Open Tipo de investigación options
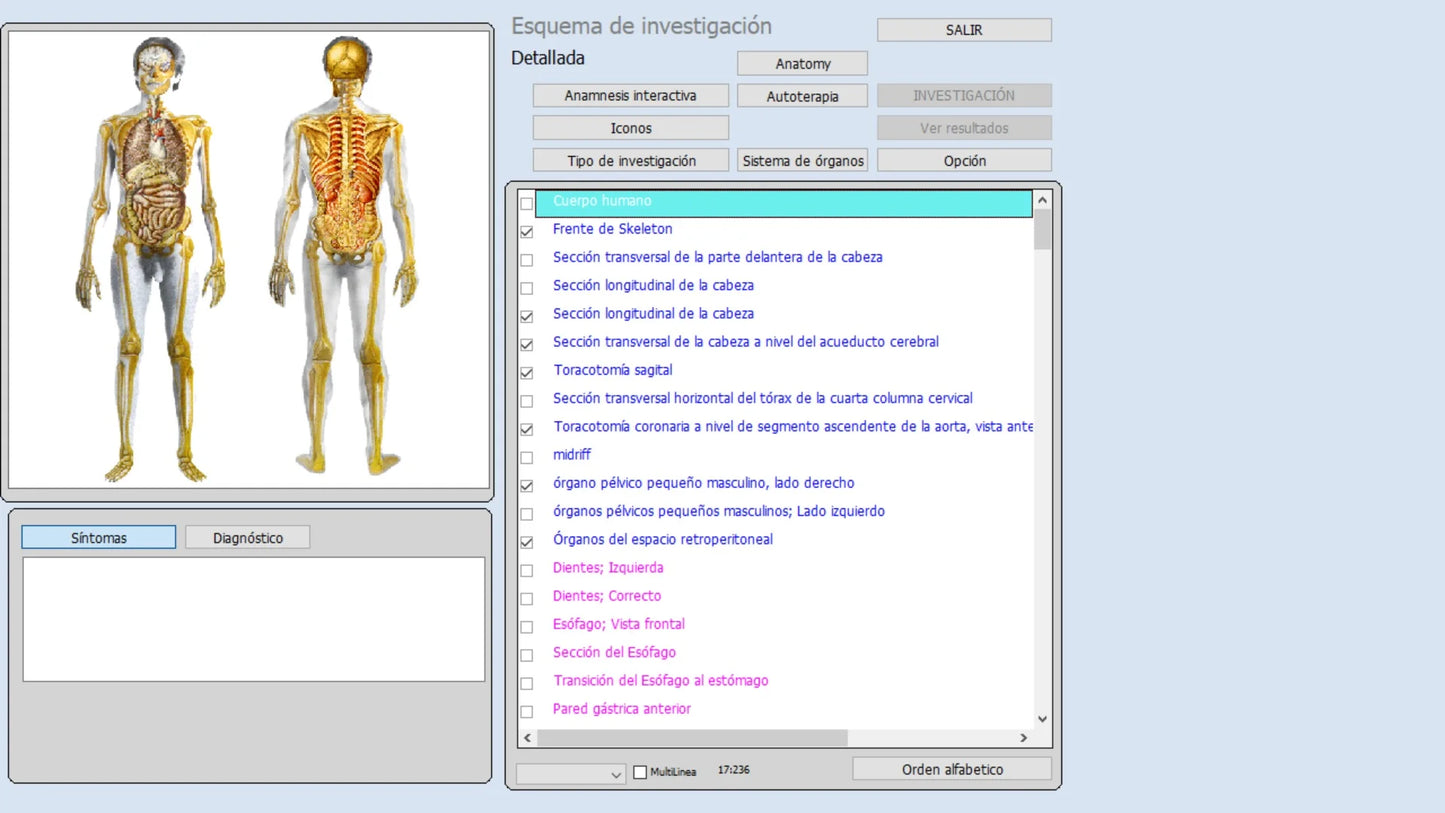The image size is (1445, 813). [x=631, y=160]
